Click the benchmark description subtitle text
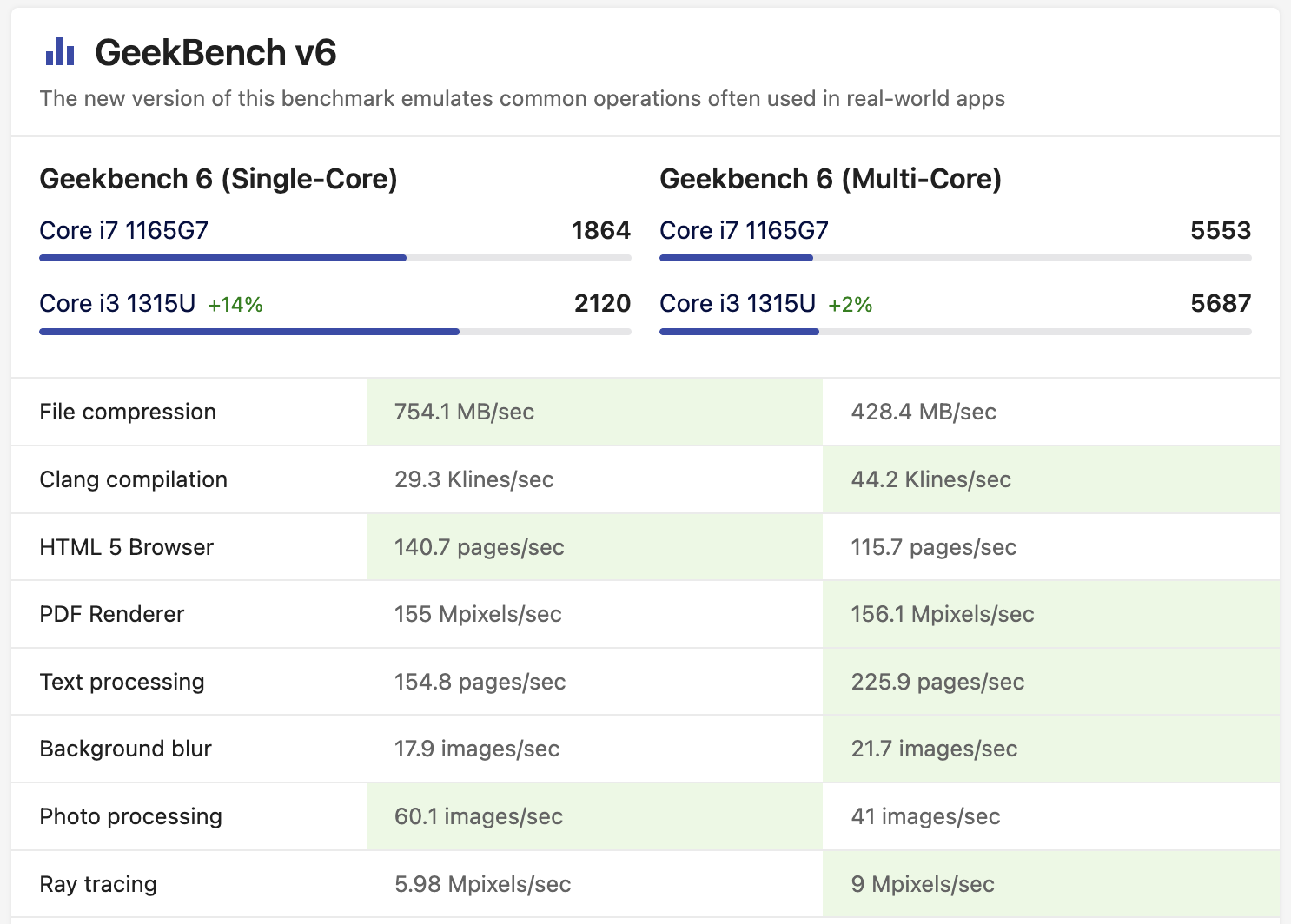Image resolution: width=1291 pixels, height=924 pixels. (x=522, y=98)
